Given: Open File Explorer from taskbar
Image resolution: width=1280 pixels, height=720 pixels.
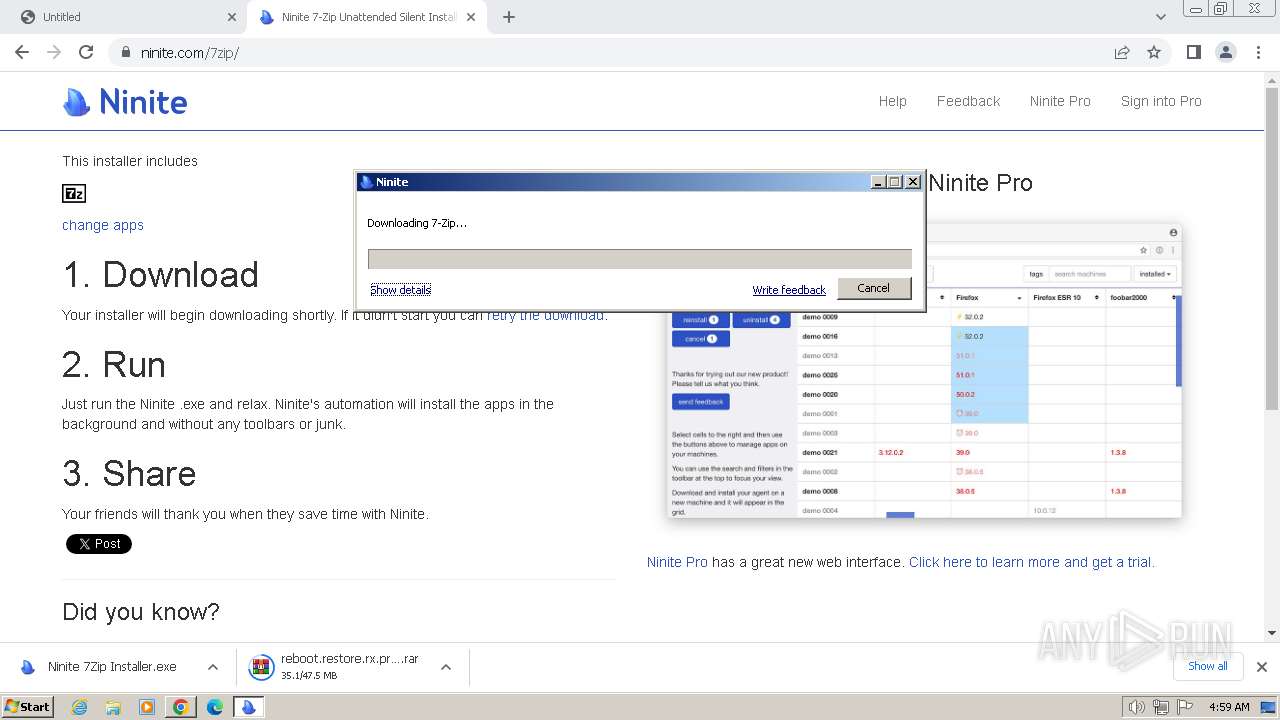Looking at the screenshot, I should [113, 707].
